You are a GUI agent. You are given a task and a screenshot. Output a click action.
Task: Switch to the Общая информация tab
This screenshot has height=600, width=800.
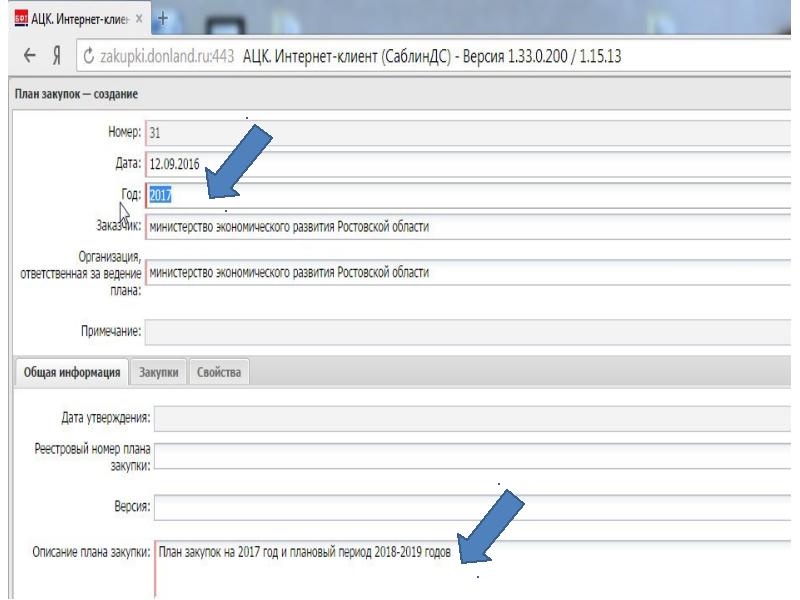(x=71, y=372)
